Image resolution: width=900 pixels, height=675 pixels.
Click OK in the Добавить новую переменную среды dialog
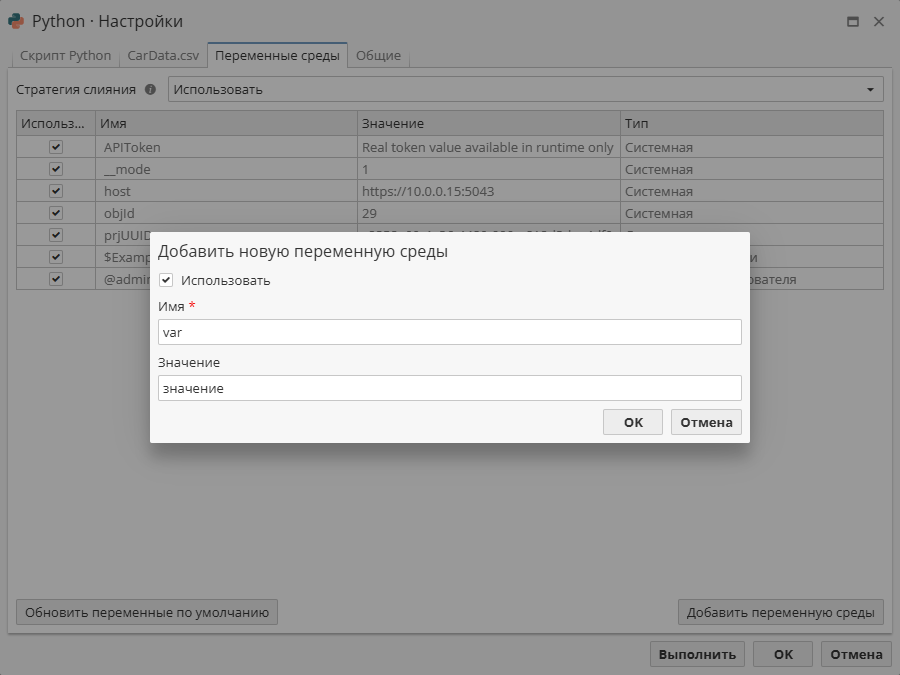pos(632,421)
